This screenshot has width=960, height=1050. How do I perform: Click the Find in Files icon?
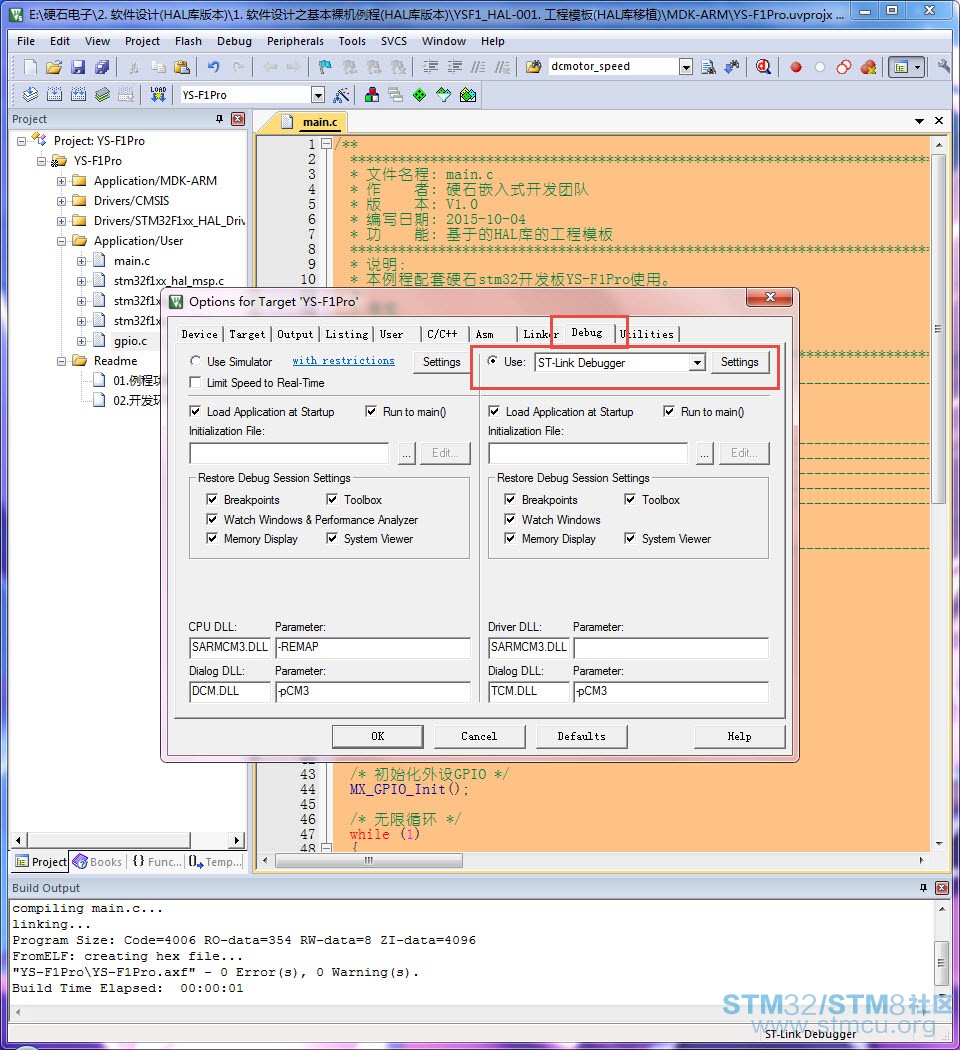(x=534, y=66)
